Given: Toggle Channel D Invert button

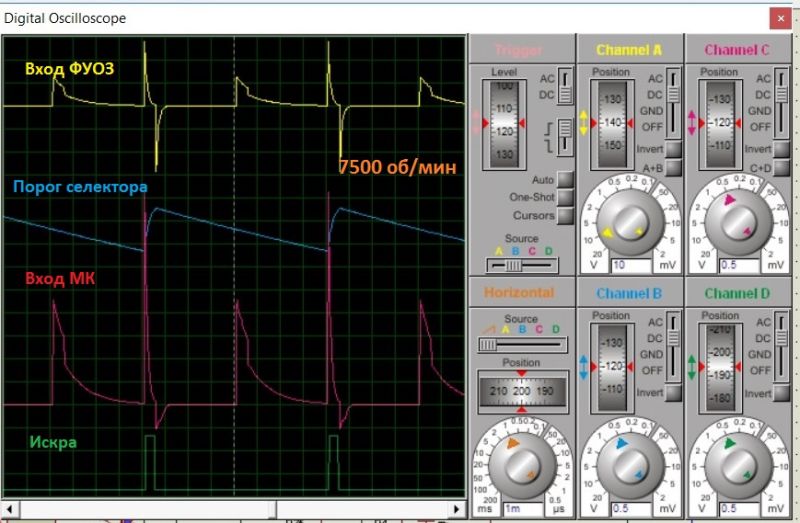Looking at the screenshot, I should pos(782,392).
